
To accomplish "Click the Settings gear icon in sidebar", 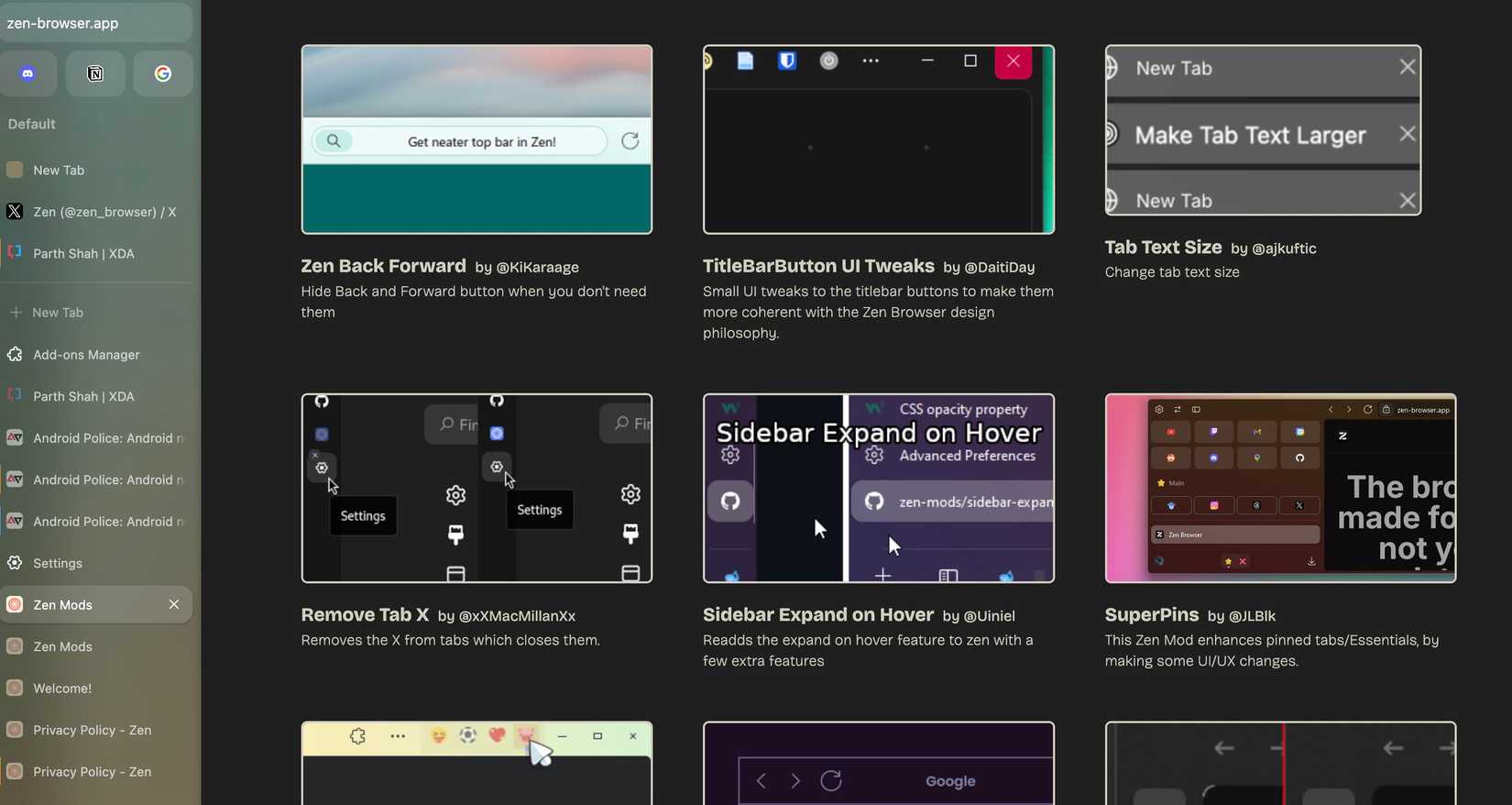I will pyautogui.click(x=15, y=563).
